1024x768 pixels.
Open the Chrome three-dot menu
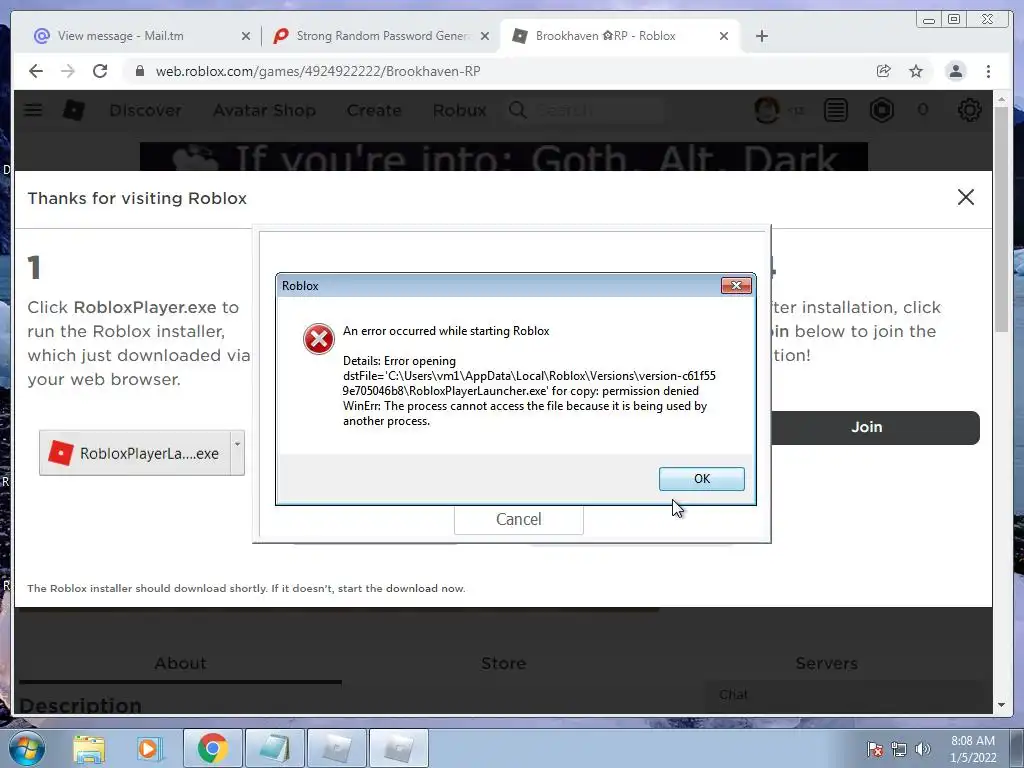(988, 71)
